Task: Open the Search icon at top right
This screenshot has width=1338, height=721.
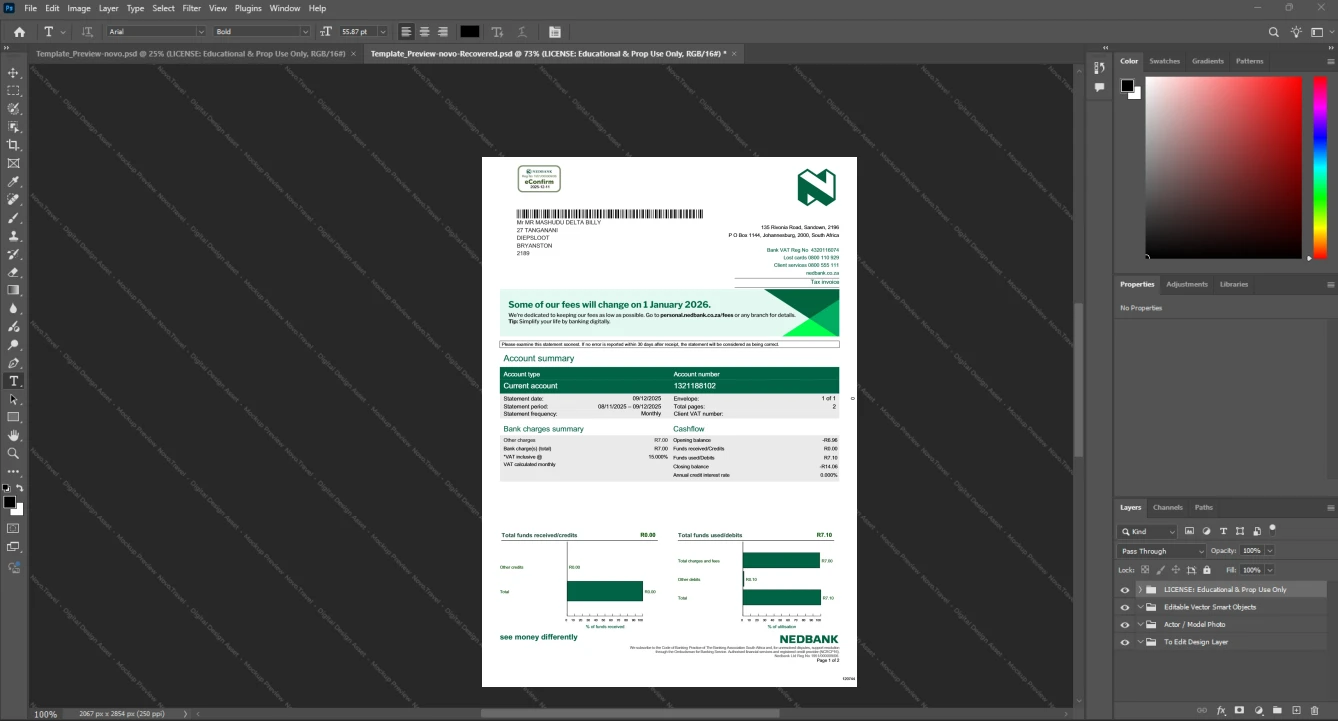Action: coord(1274,32)
